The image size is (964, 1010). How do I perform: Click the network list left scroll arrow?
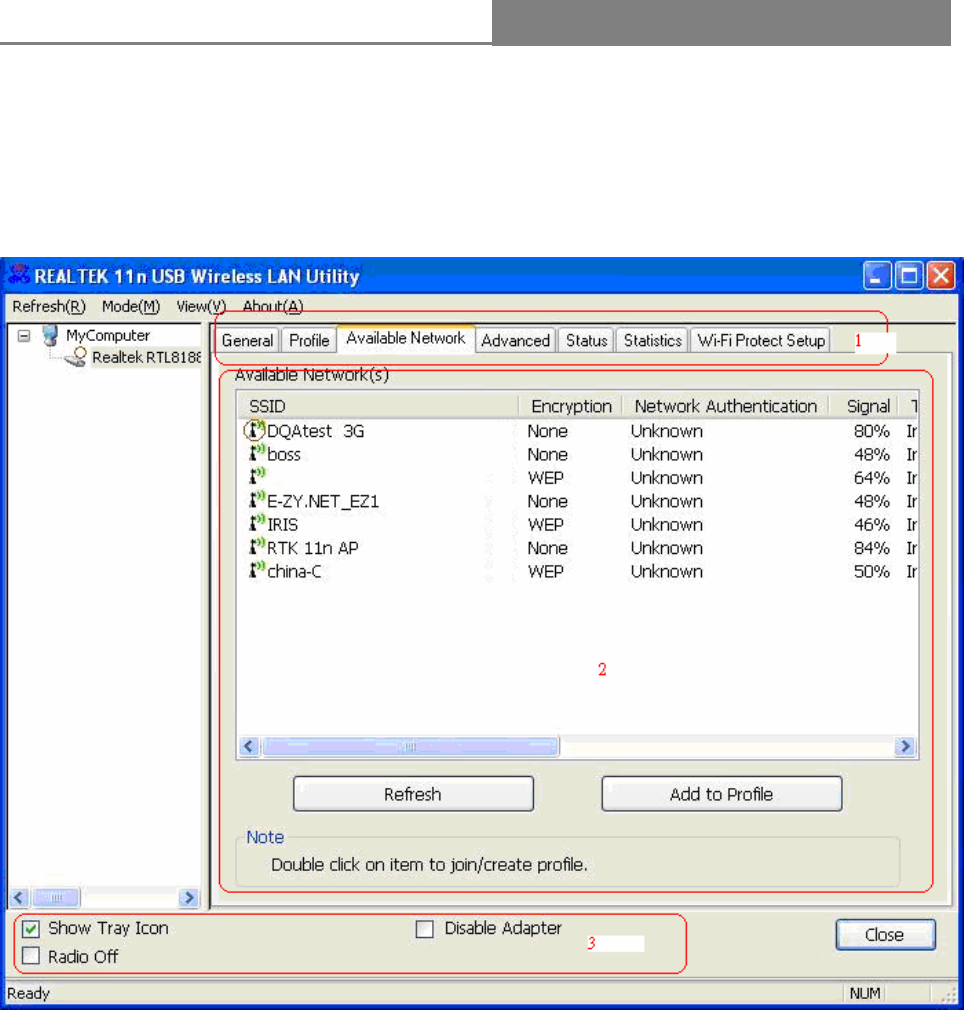pos(249,747)
